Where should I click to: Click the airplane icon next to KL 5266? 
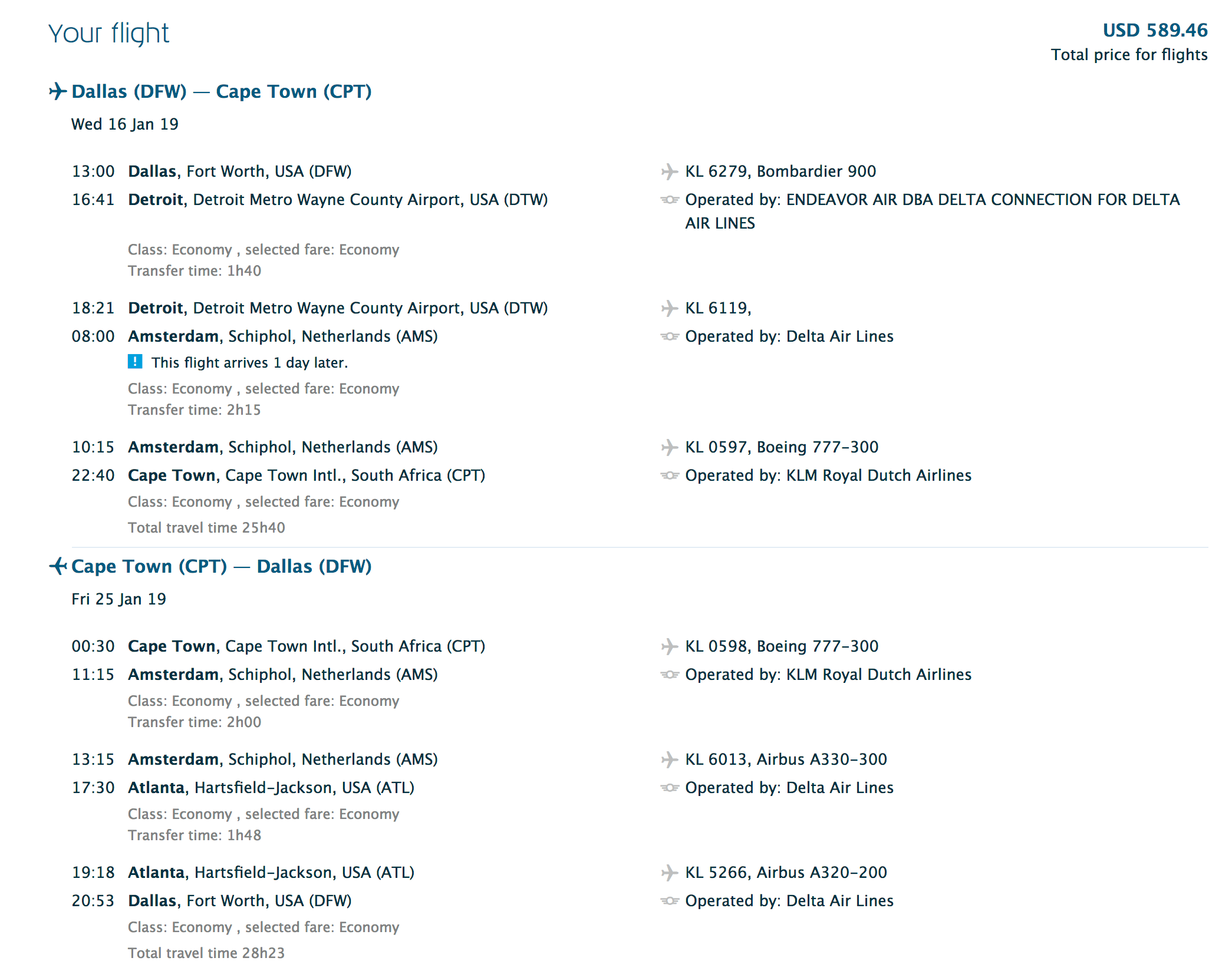click(669, 873)
